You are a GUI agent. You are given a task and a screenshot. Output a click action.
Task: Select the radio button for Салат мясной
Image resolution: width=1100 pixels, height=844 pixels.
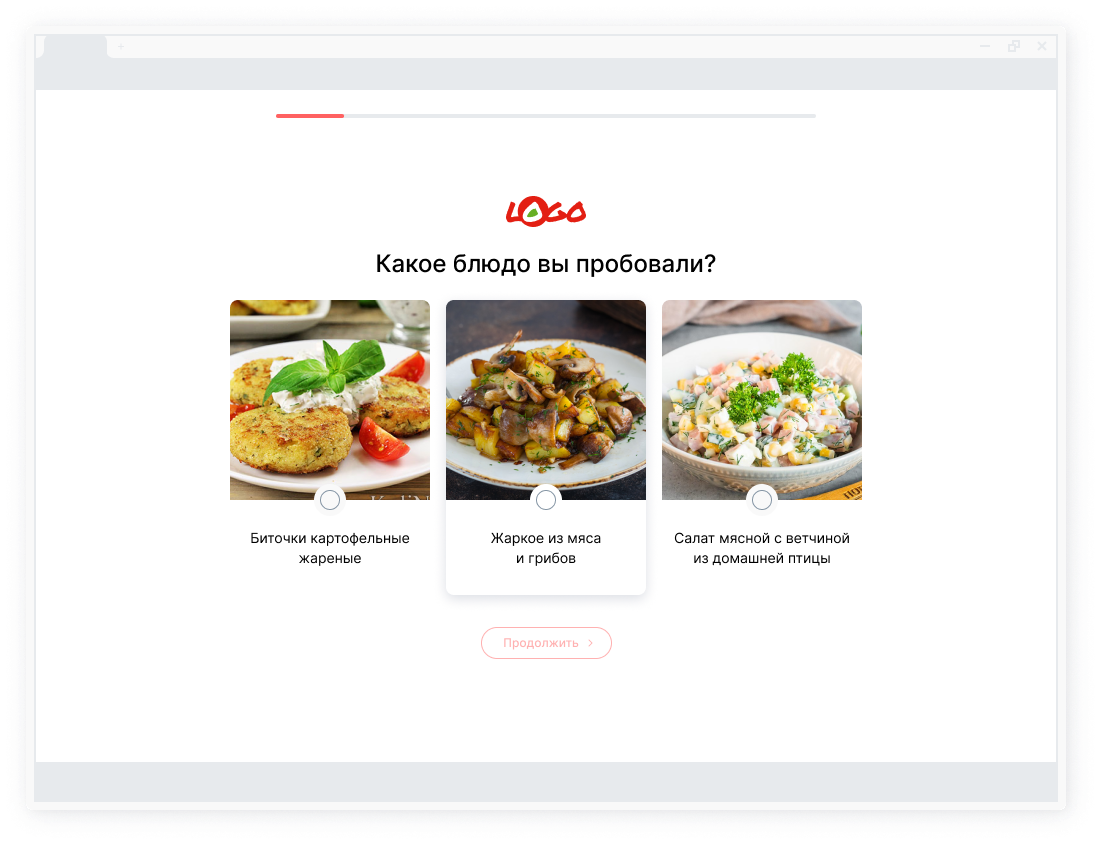(x=762, y=500)
